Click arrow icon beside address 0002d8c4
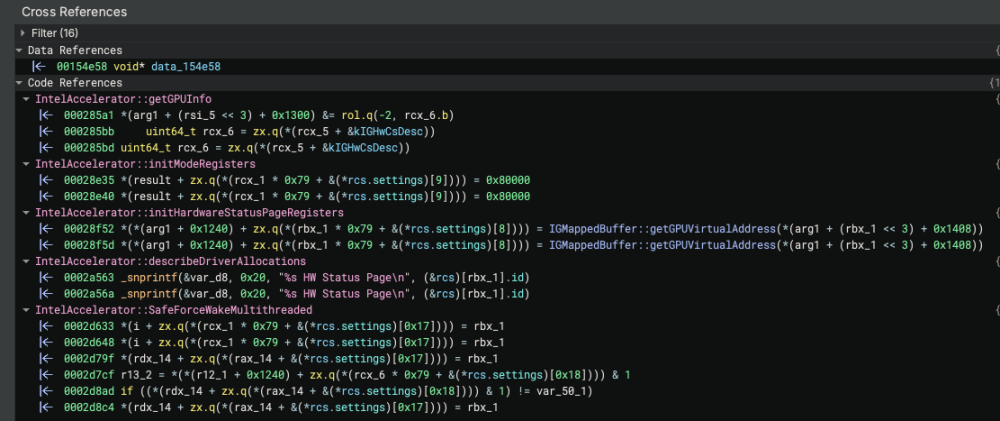Viewport: 1000px width, 421px height. (46, 407)
